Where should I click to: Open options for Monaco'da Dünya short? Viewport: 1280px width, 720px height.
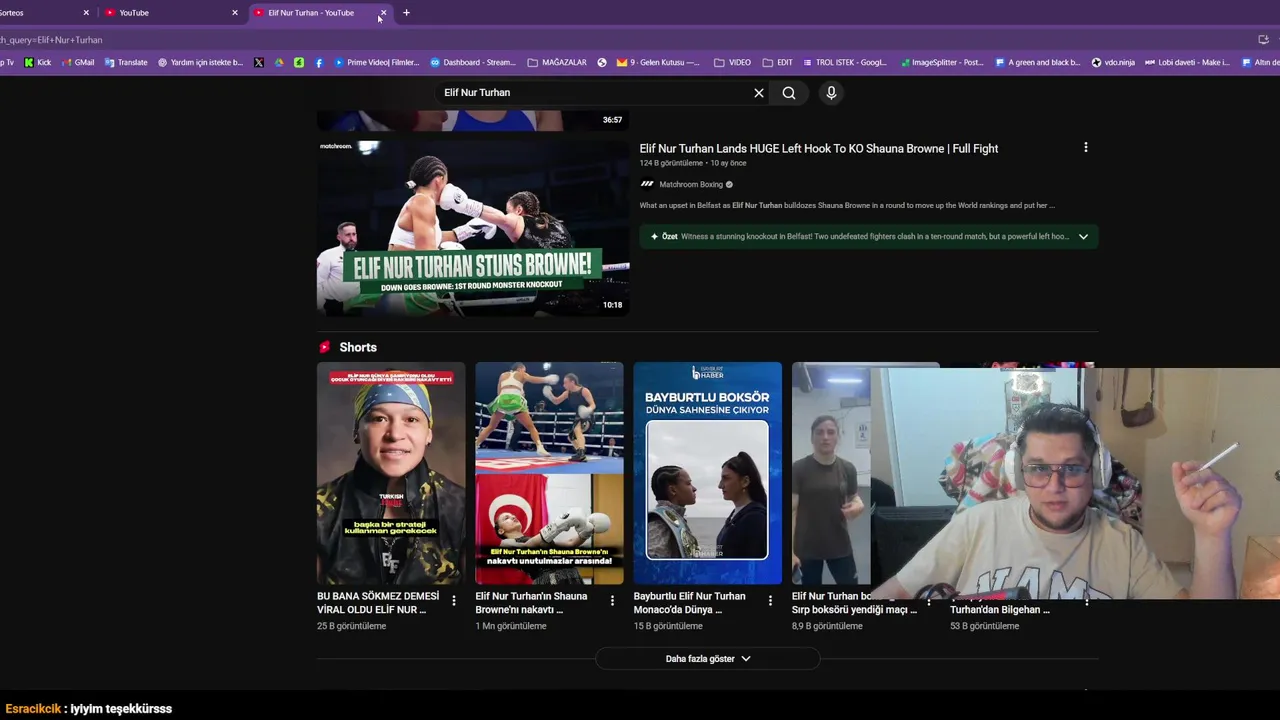click(x=770, y=601)
